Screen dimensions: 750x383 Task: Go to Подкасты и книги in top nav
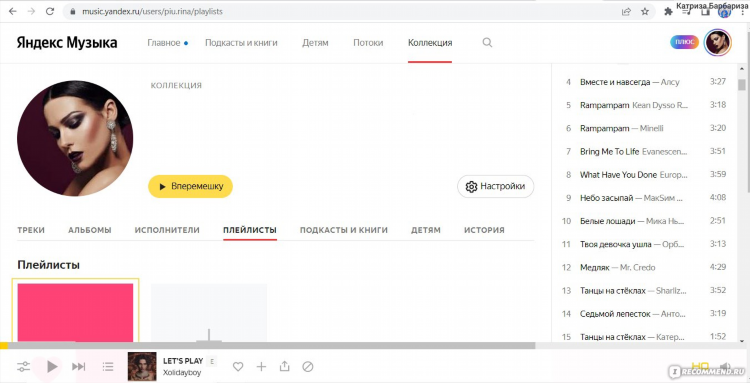click(241, 43)
